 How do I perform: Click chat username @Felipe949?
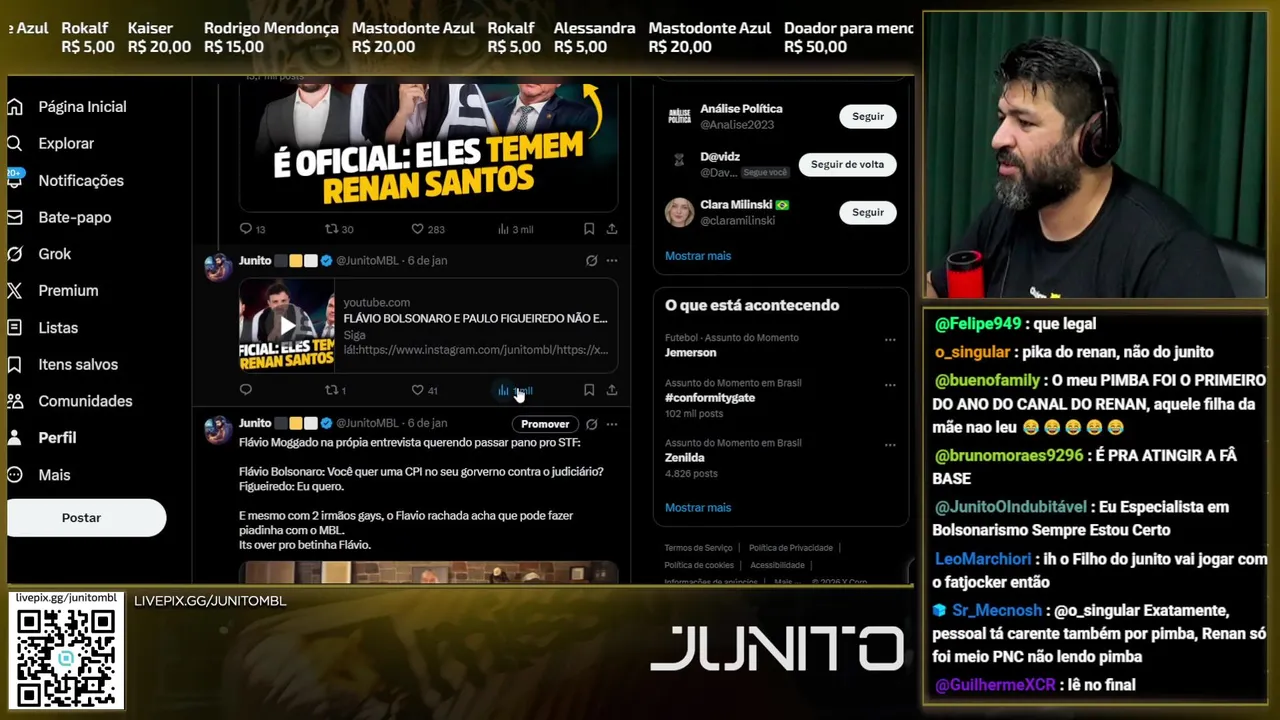pyautogui.click(x=978, y=324)
